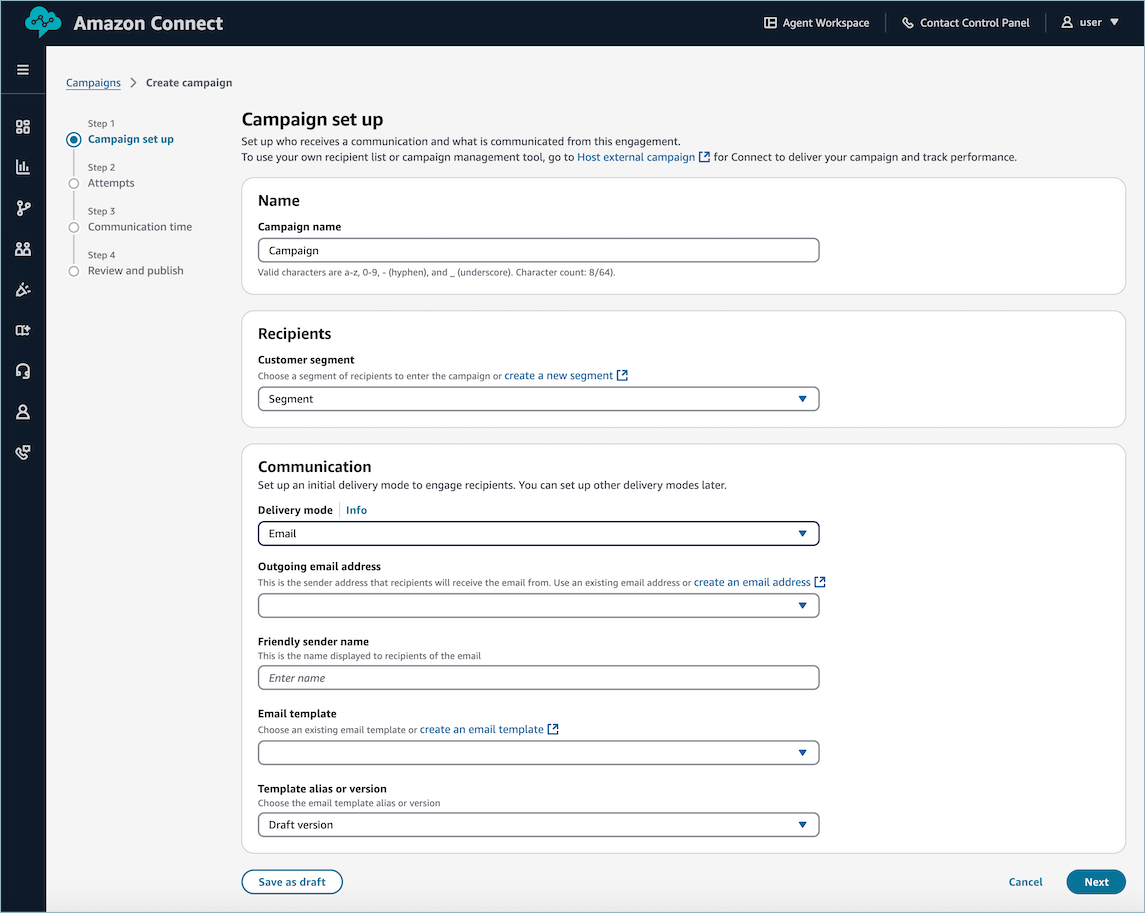
Task: Follow the create an email template link
Action: tap(482, 729)
